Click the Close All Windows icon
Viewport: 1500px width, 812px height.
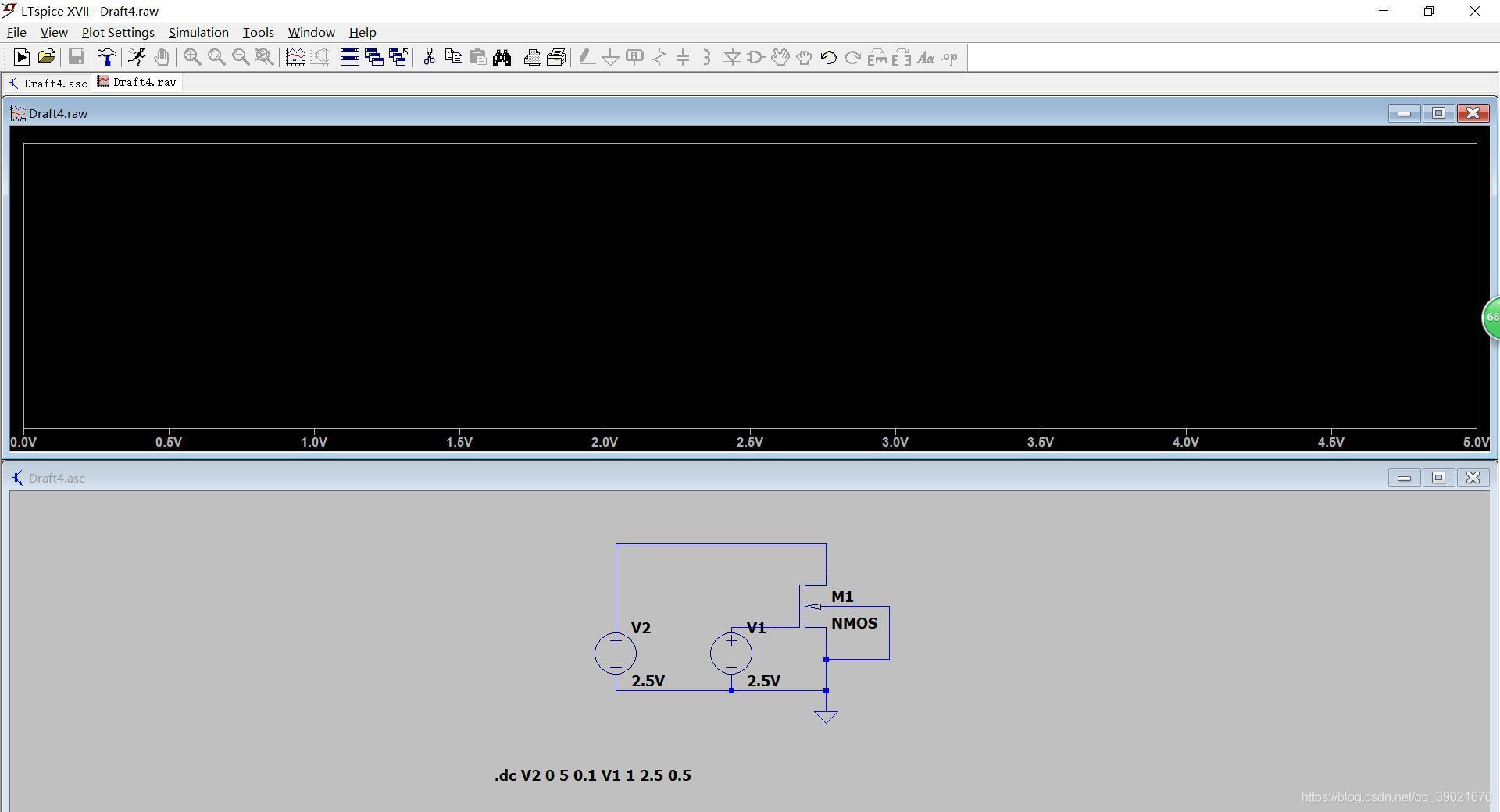398,57
